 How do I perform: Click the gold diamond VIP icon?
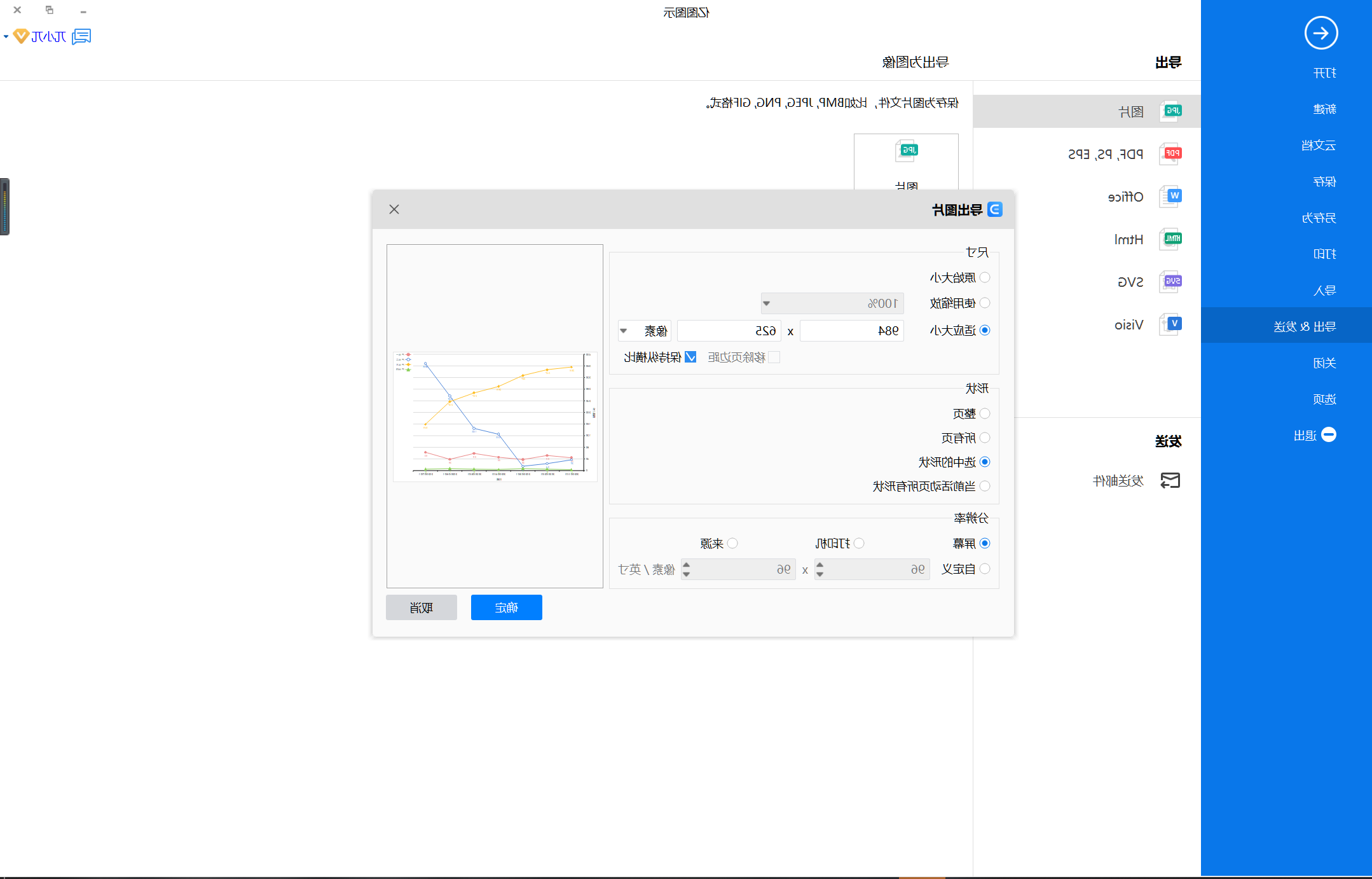[x=21, y=36]
